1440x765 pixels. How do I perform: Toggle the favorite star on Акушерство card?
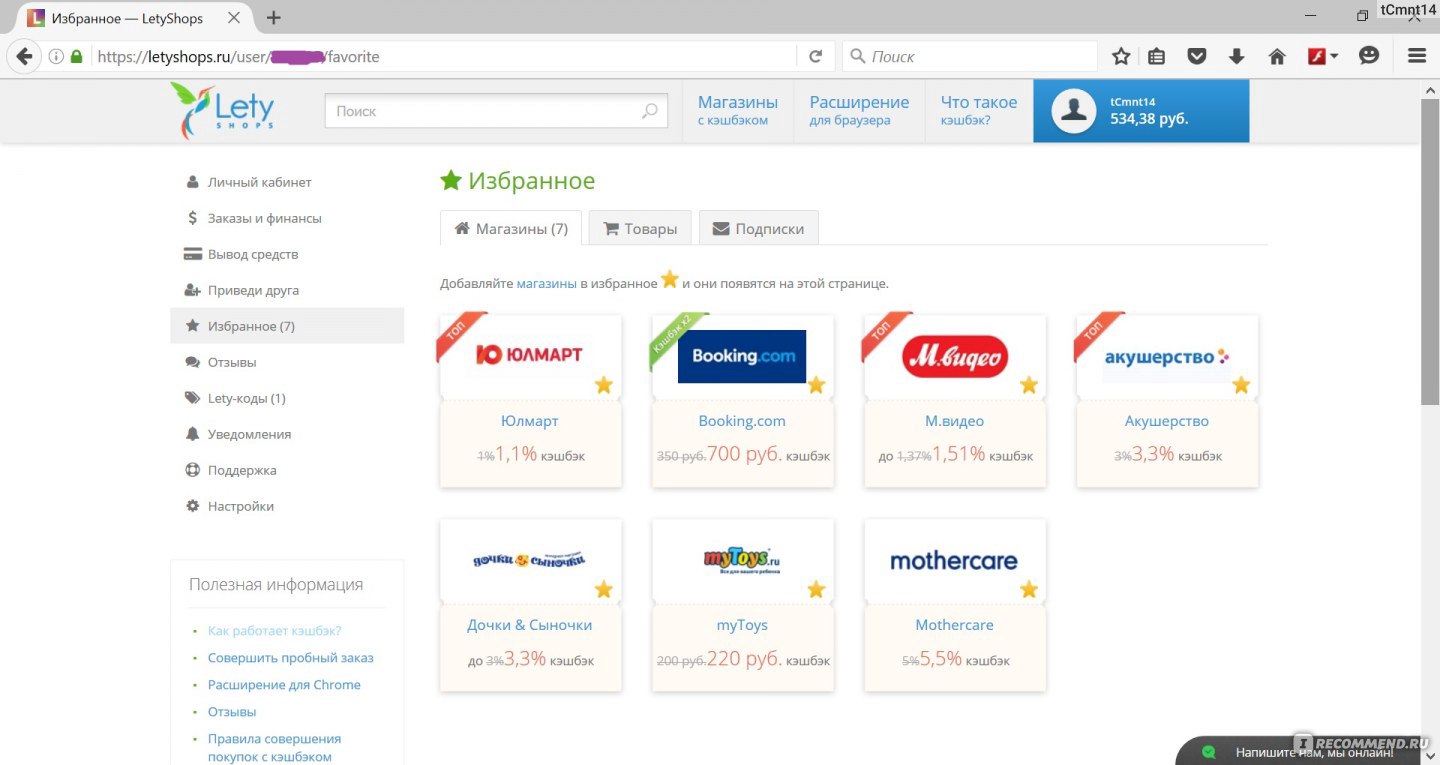coord(1241,385)
